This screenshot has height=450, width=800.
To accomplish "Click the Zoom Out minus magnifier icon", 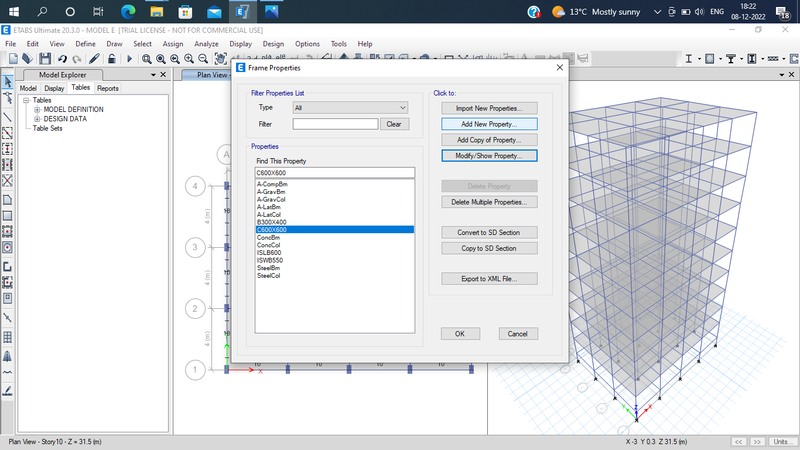I will (203, 59).
